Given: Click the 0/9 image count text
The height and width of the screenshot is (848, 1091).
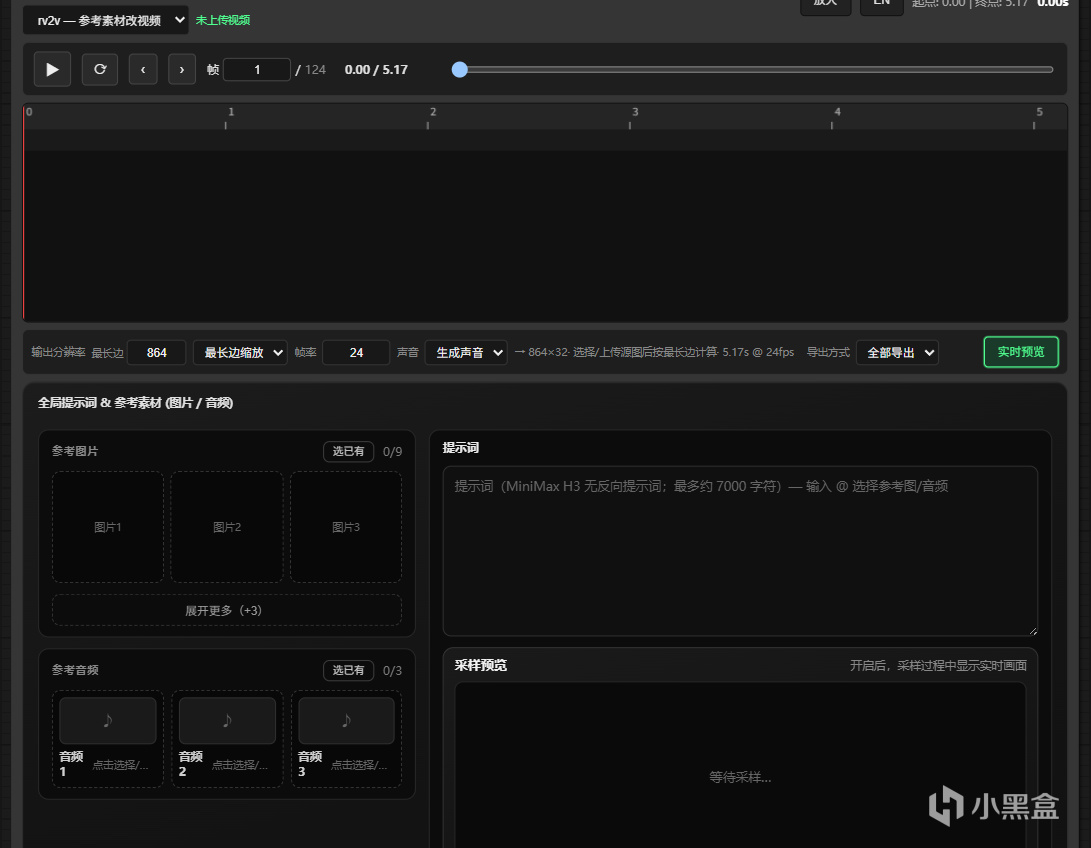Looking at the screenshot, I should click(392, 452).
